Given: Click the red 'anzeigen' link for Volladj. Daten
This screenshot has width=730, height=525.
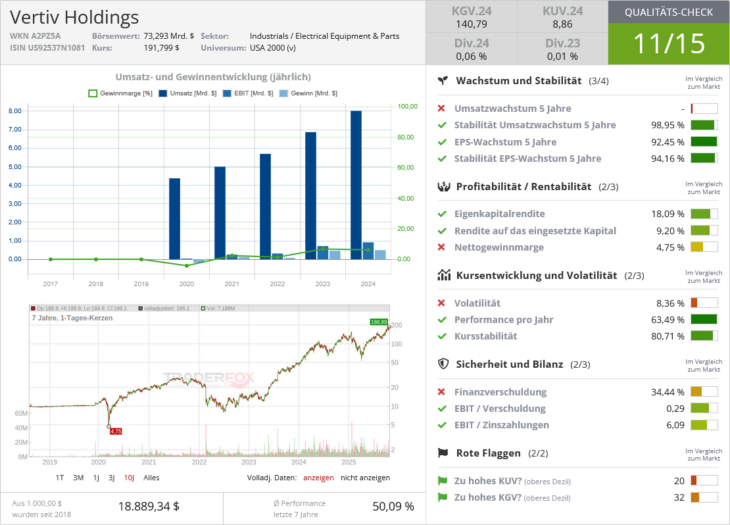Looking at the screenshot, I should click(x=317, y=478).
